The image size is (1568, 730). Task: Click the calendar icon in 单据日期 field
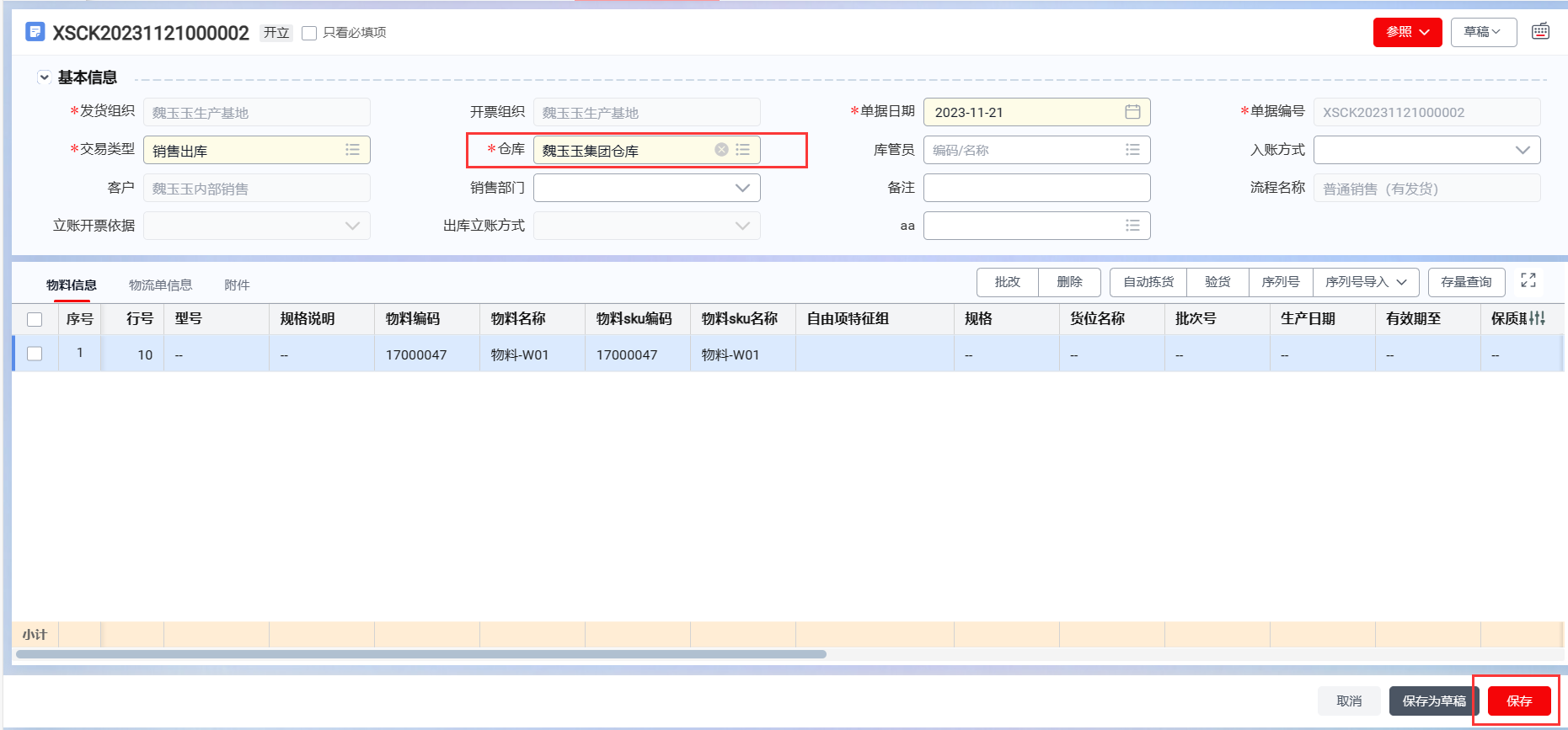click(1132, 112)
